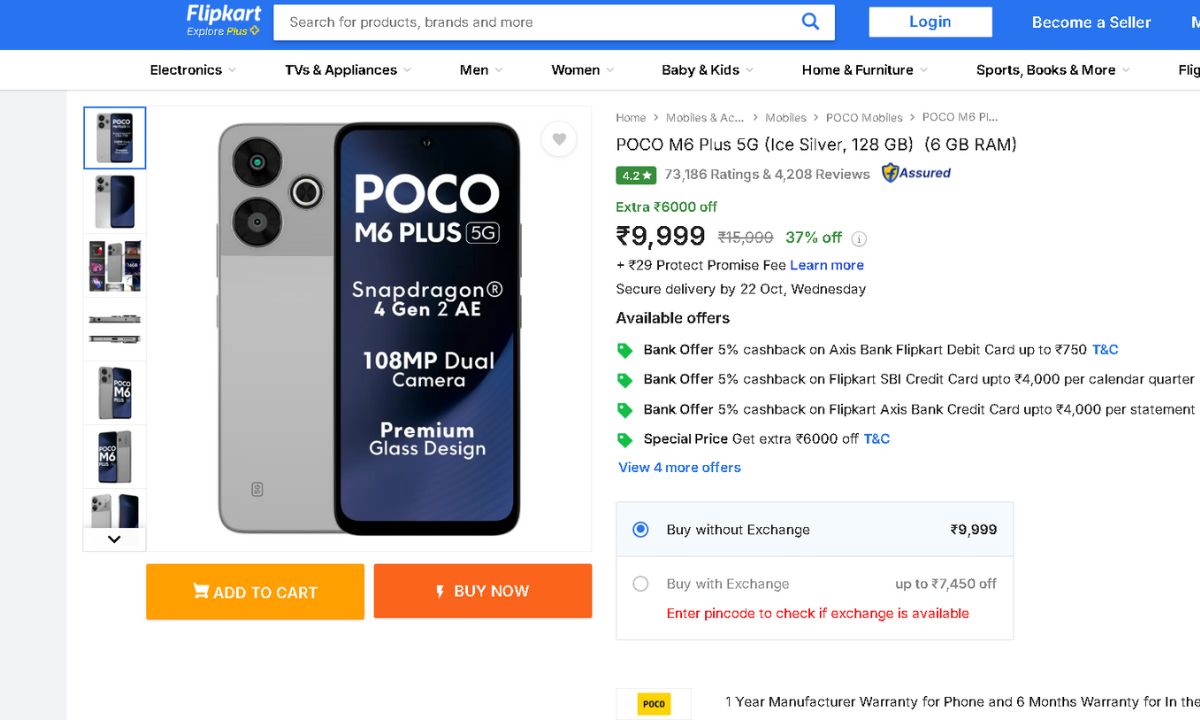
Task: Click the Flipkart Assured badge
Action: [x=916, y=173]
